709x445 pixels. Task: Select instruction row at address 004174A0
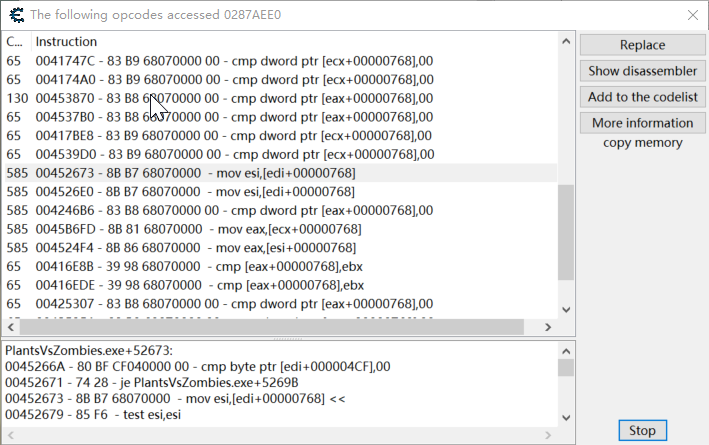coord(280,80)
